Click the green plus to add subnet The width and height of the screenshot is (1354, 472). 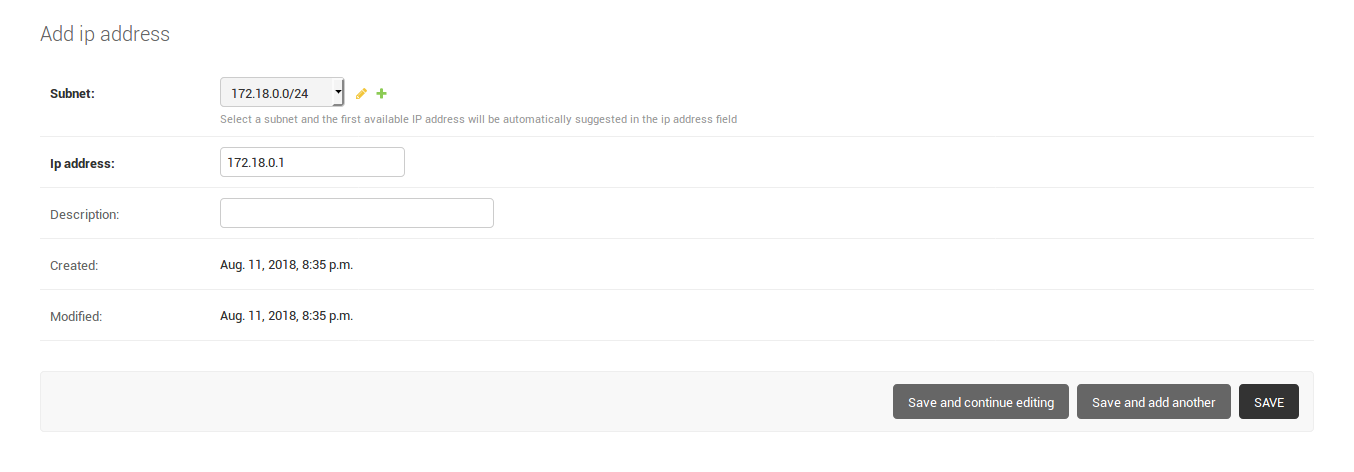point(381,93)
